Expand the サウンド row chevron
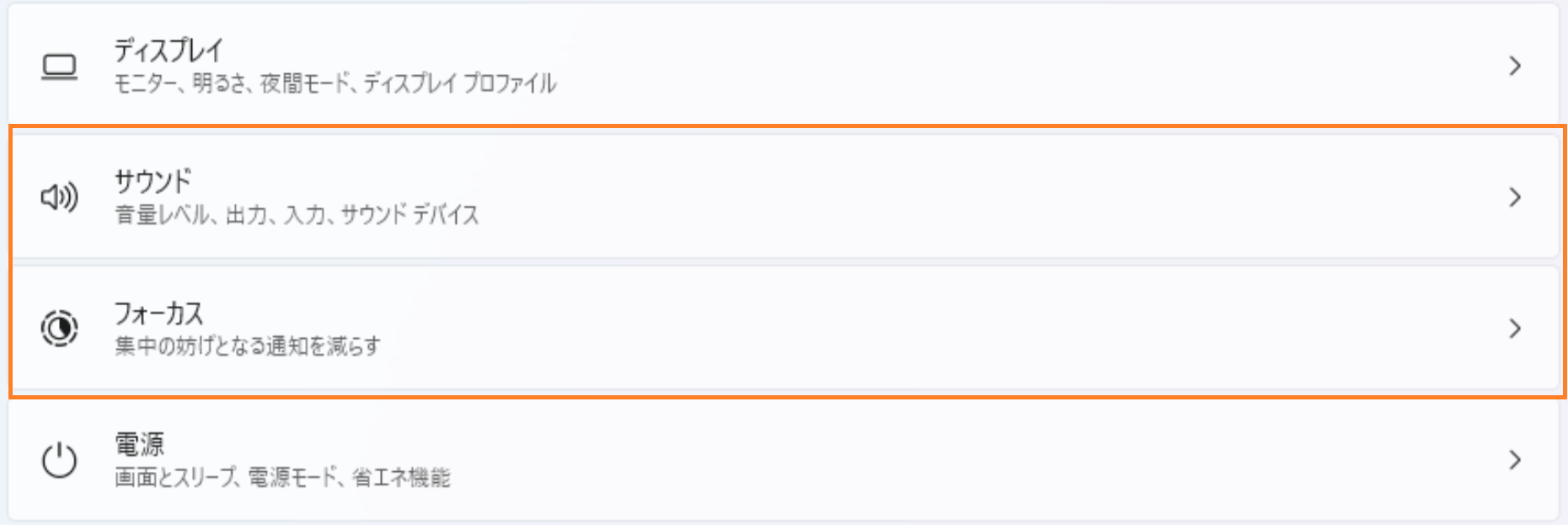The width and height of the screenshot is (1568, 525). (x=1515, y=197)
